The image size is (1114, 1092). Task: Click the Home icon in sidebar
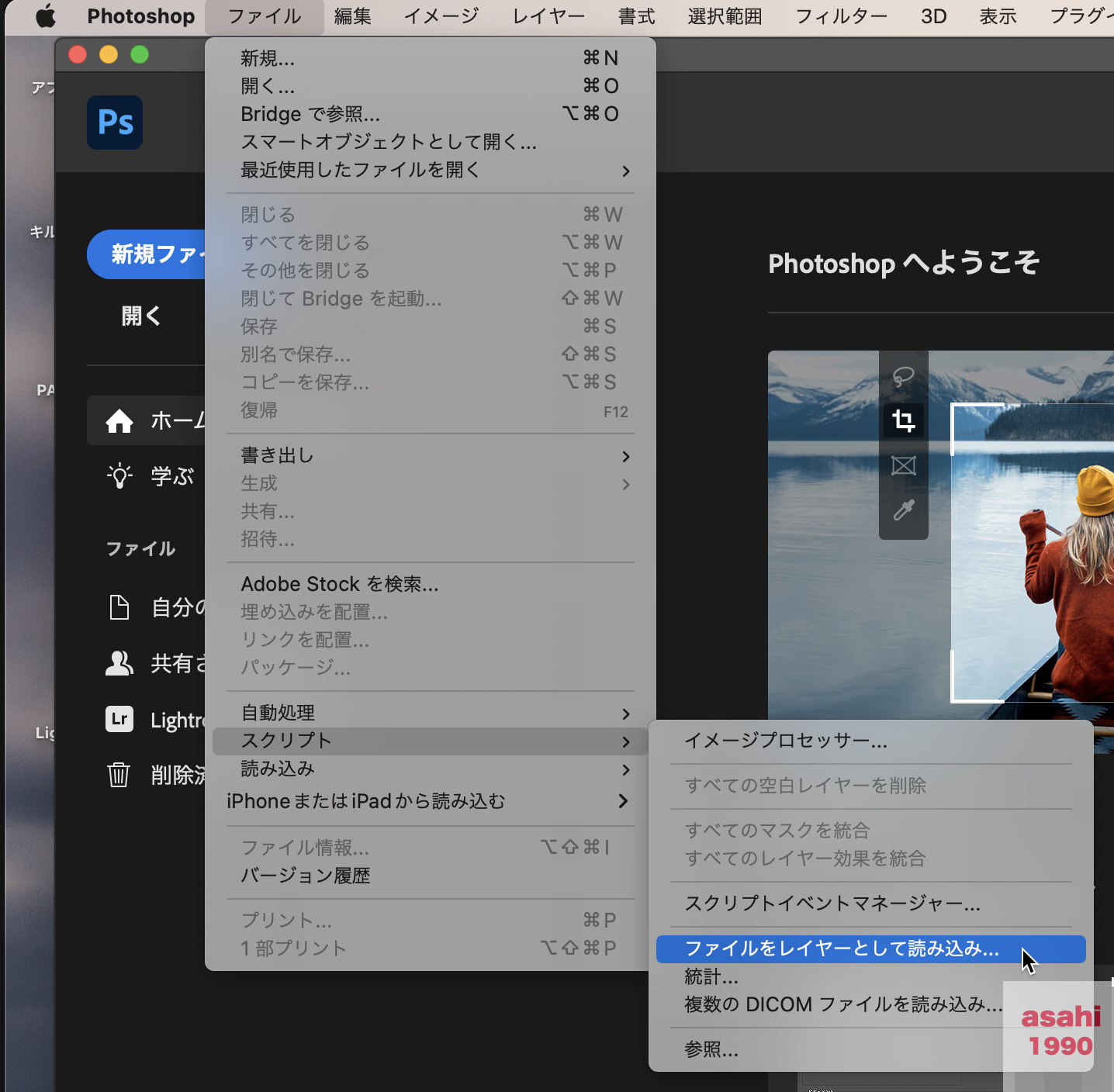(x=119, y=421)
